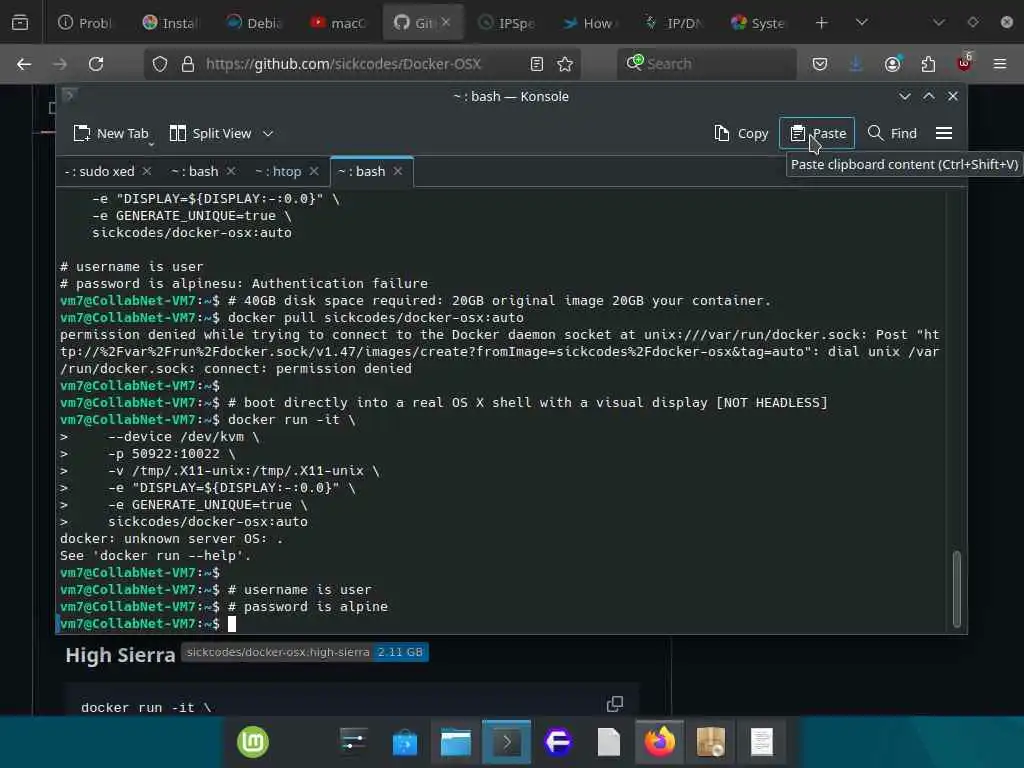Screen dimensions: 1024x768
Task: Click the uBlock Origin extension icon
Action: (964, 63)
